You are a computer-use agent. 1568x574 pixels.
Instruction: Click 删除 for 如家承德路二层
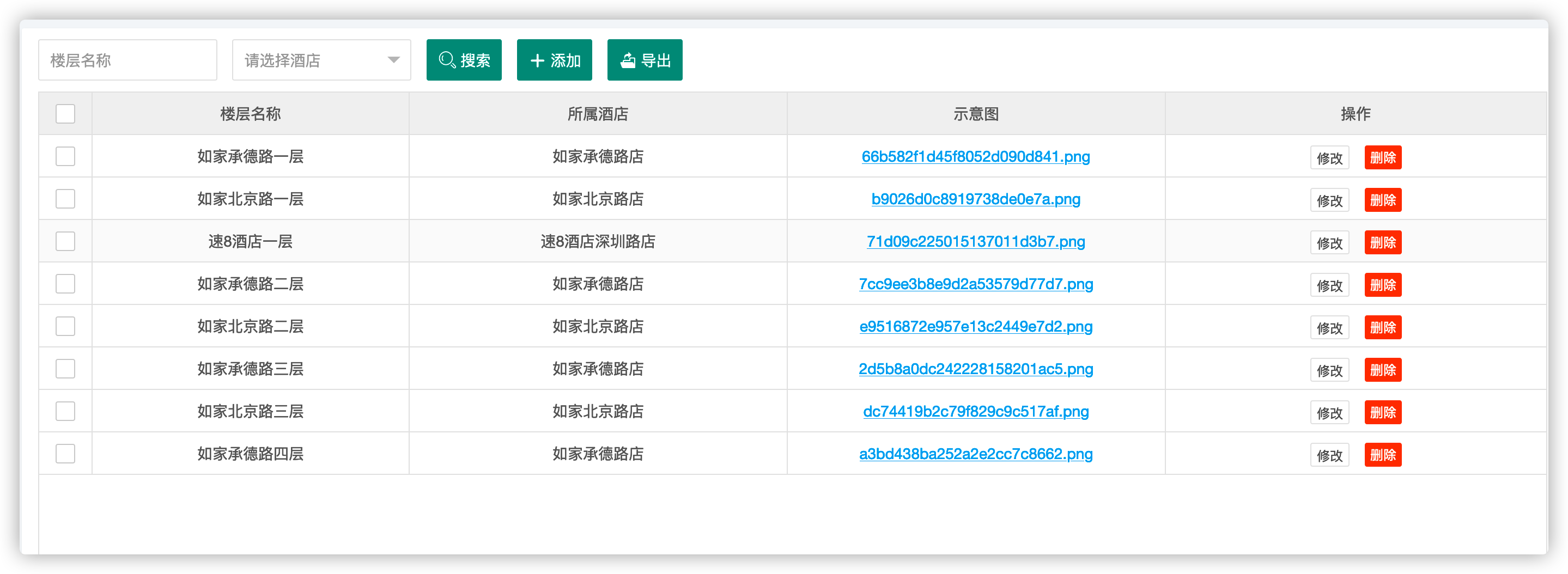click(x=1382, y=285)
